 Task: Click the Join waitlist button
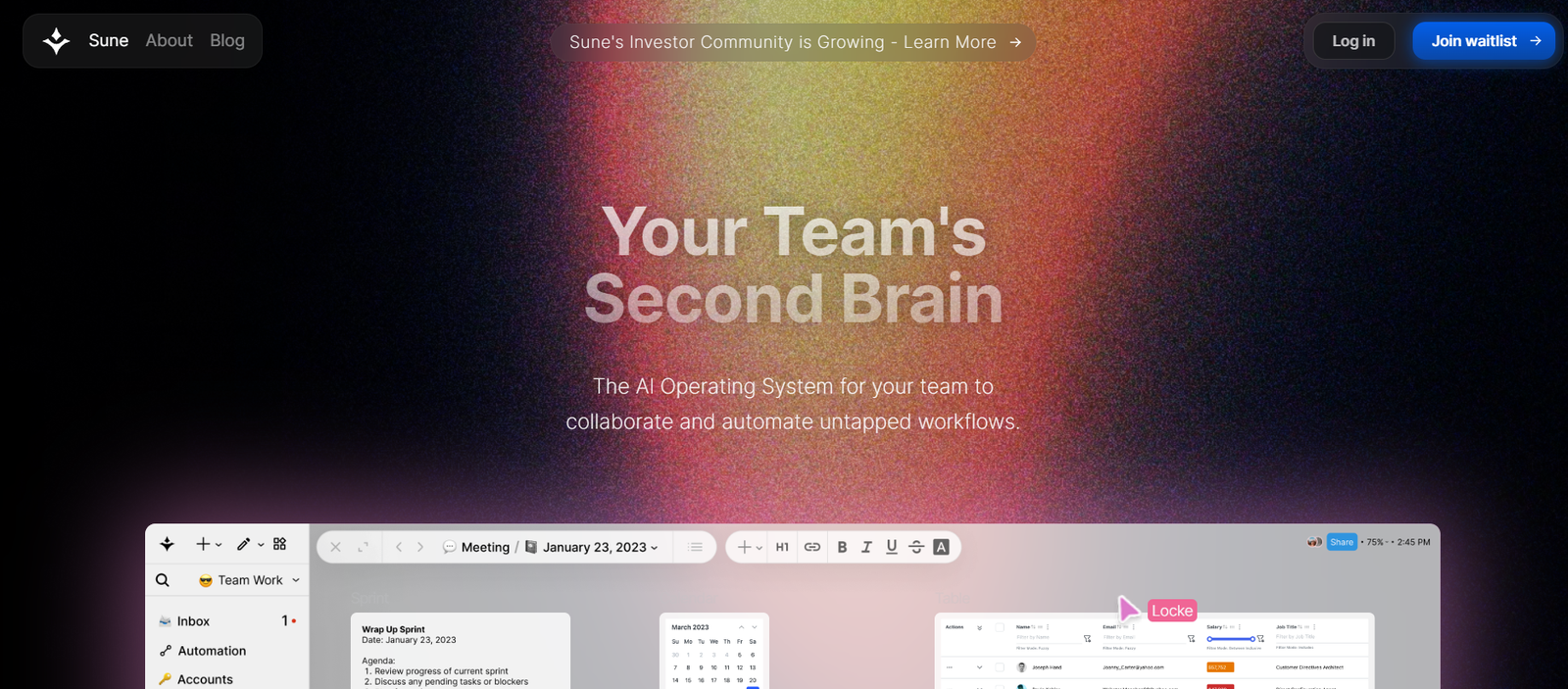1484,41
